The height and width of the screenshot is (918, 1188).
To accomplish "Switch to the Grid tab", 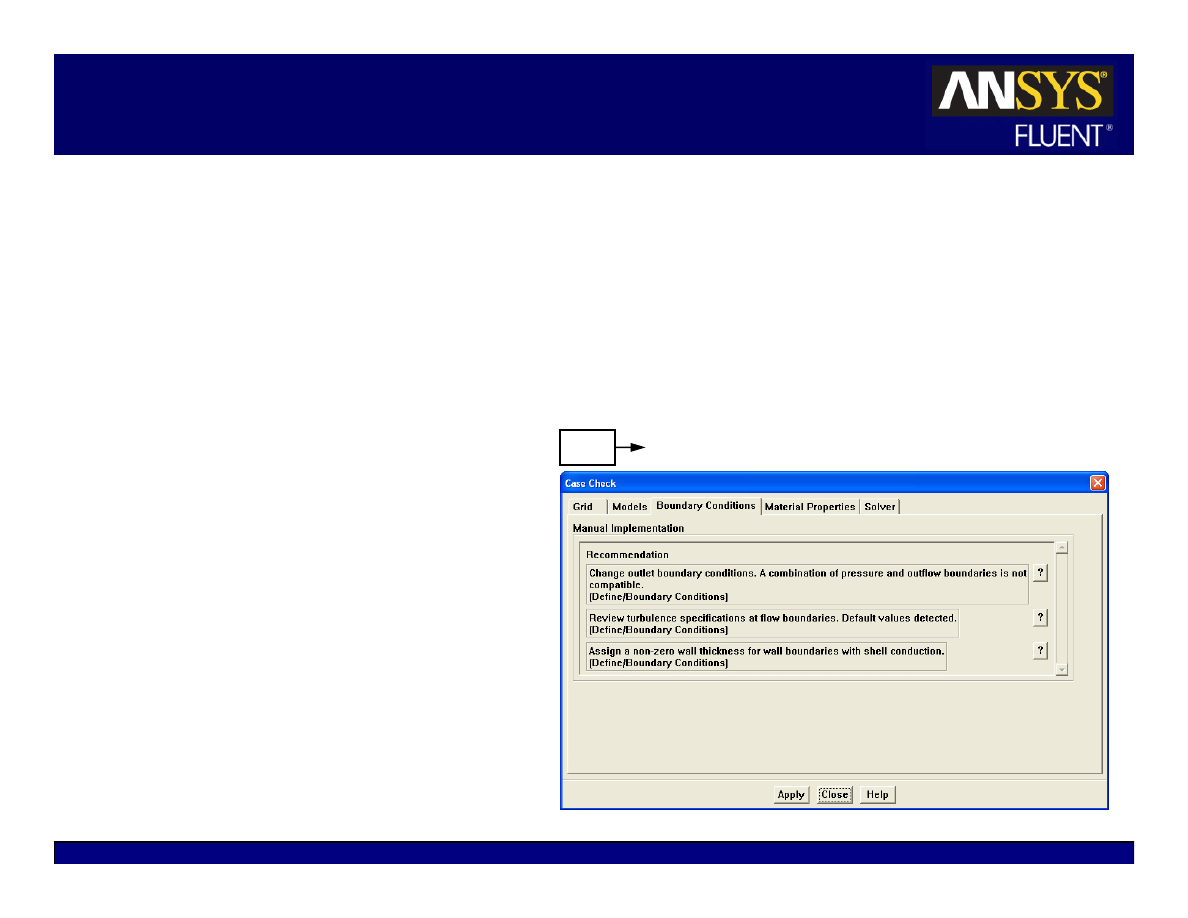I will tap(584, 507).
